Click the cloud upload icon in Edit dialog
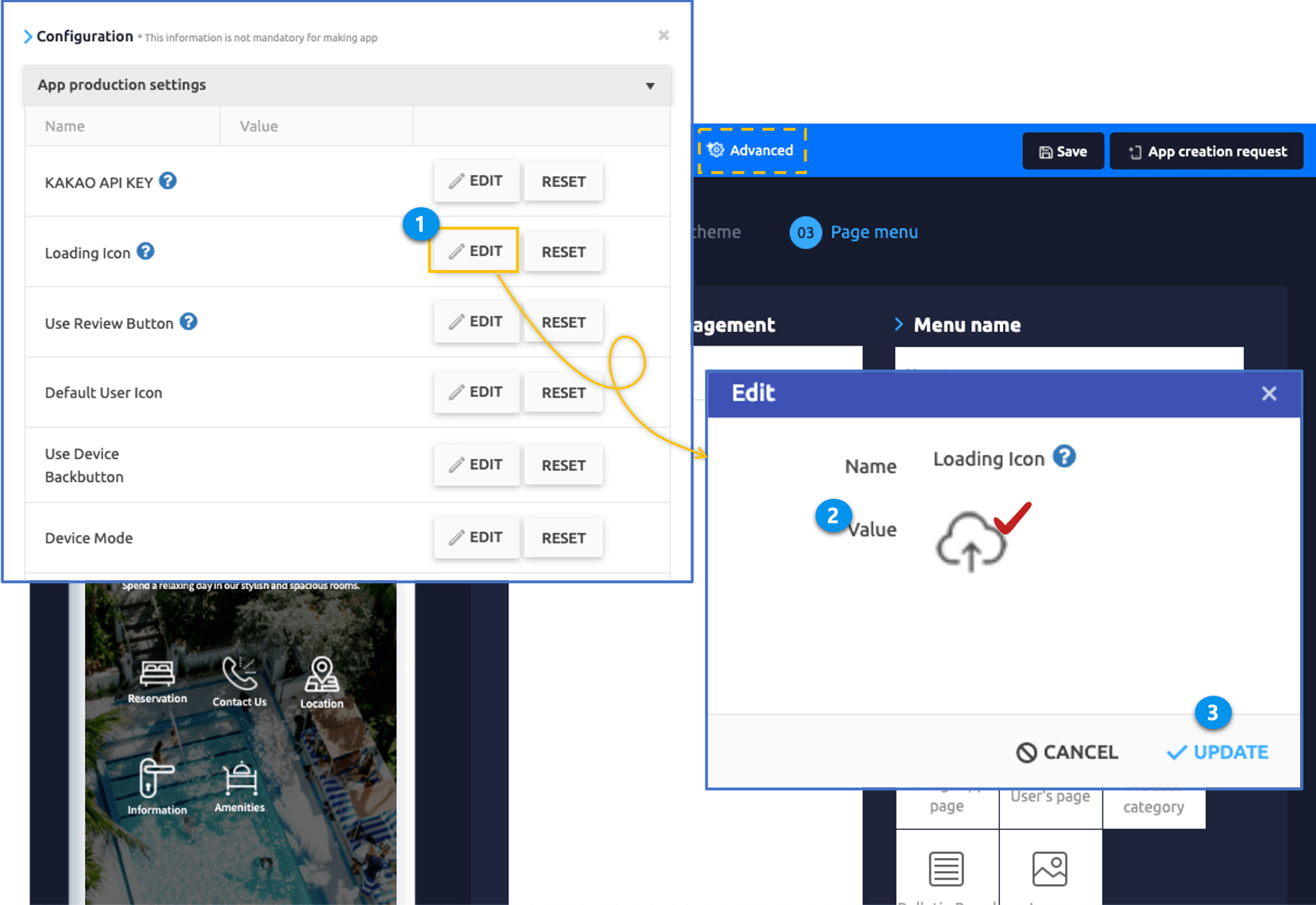Image resolution: width=1316 pixels, height=905 pixels. pos(970,543)
